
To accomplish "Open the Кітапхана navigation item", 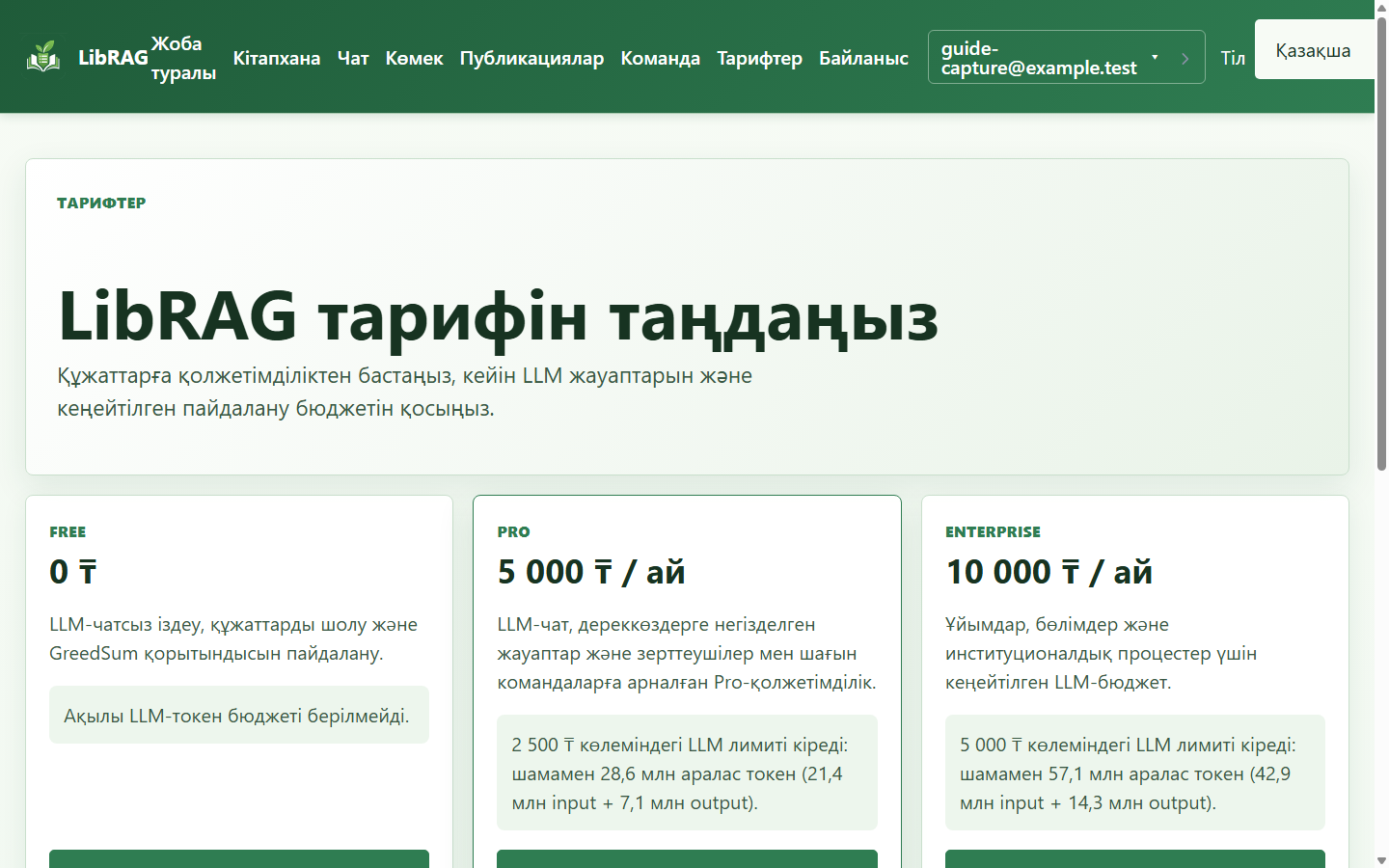I will tap(277, 58).
